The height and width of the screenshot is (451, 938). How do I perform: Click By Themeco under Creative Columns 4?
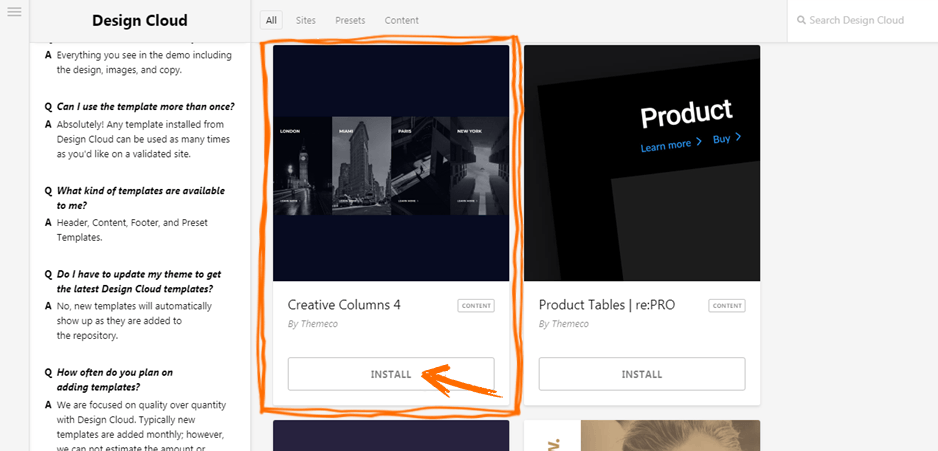tap(312, 324)
